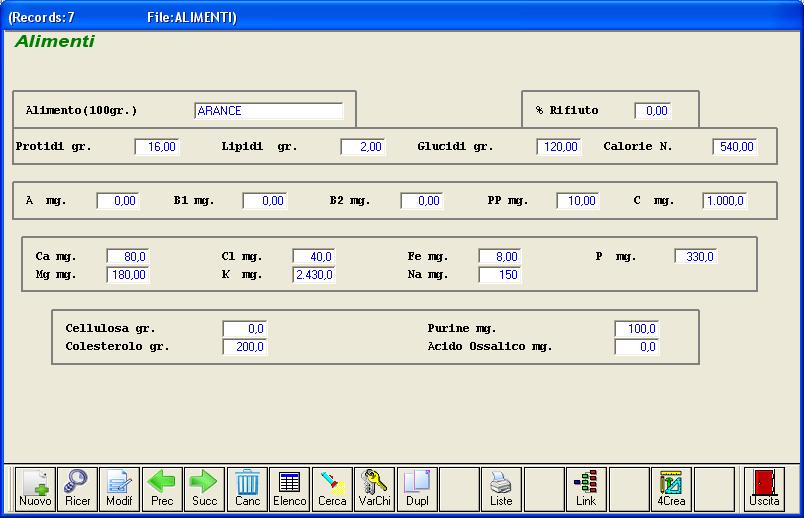Screen dimensions: 804x518
Task: Click the K mg. field
Action: [x=314, y=275]
